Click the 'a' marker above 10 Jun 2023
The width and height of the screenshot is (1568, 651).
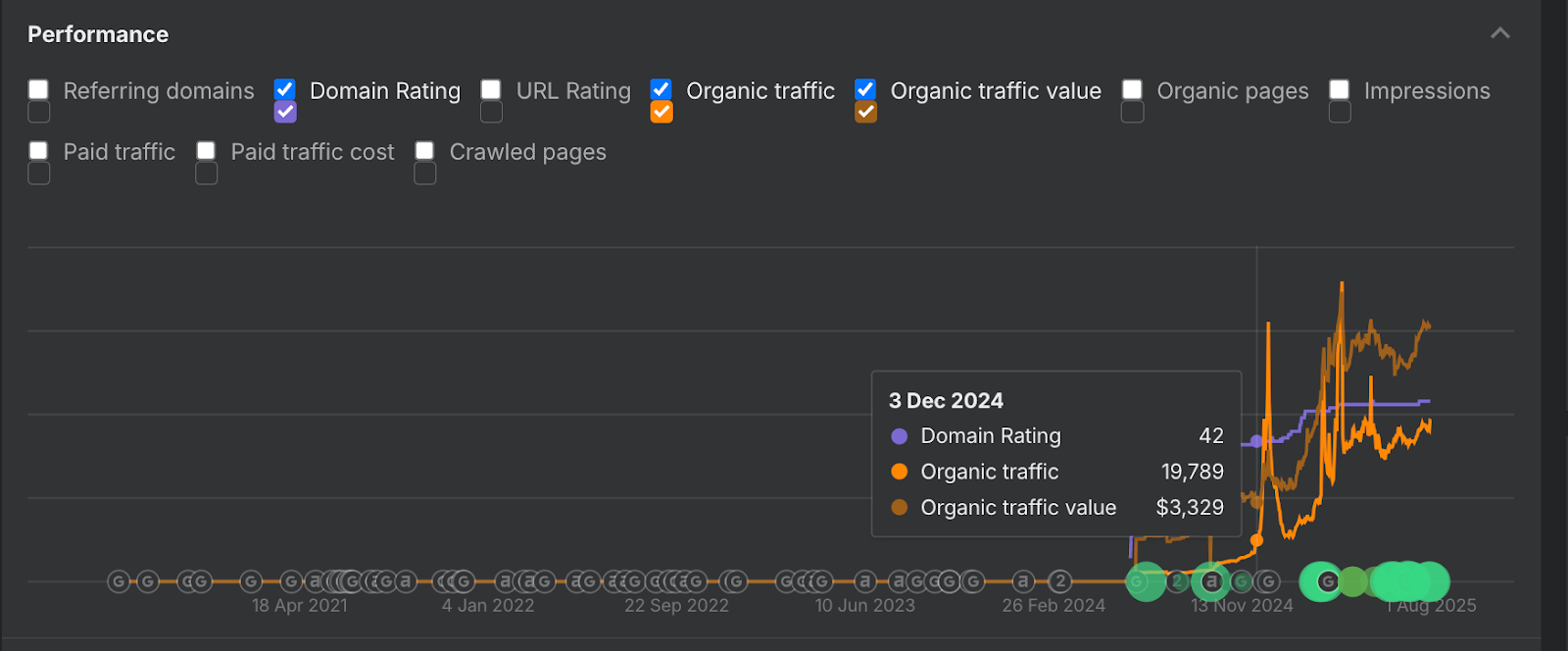click(x=864, y=582)
